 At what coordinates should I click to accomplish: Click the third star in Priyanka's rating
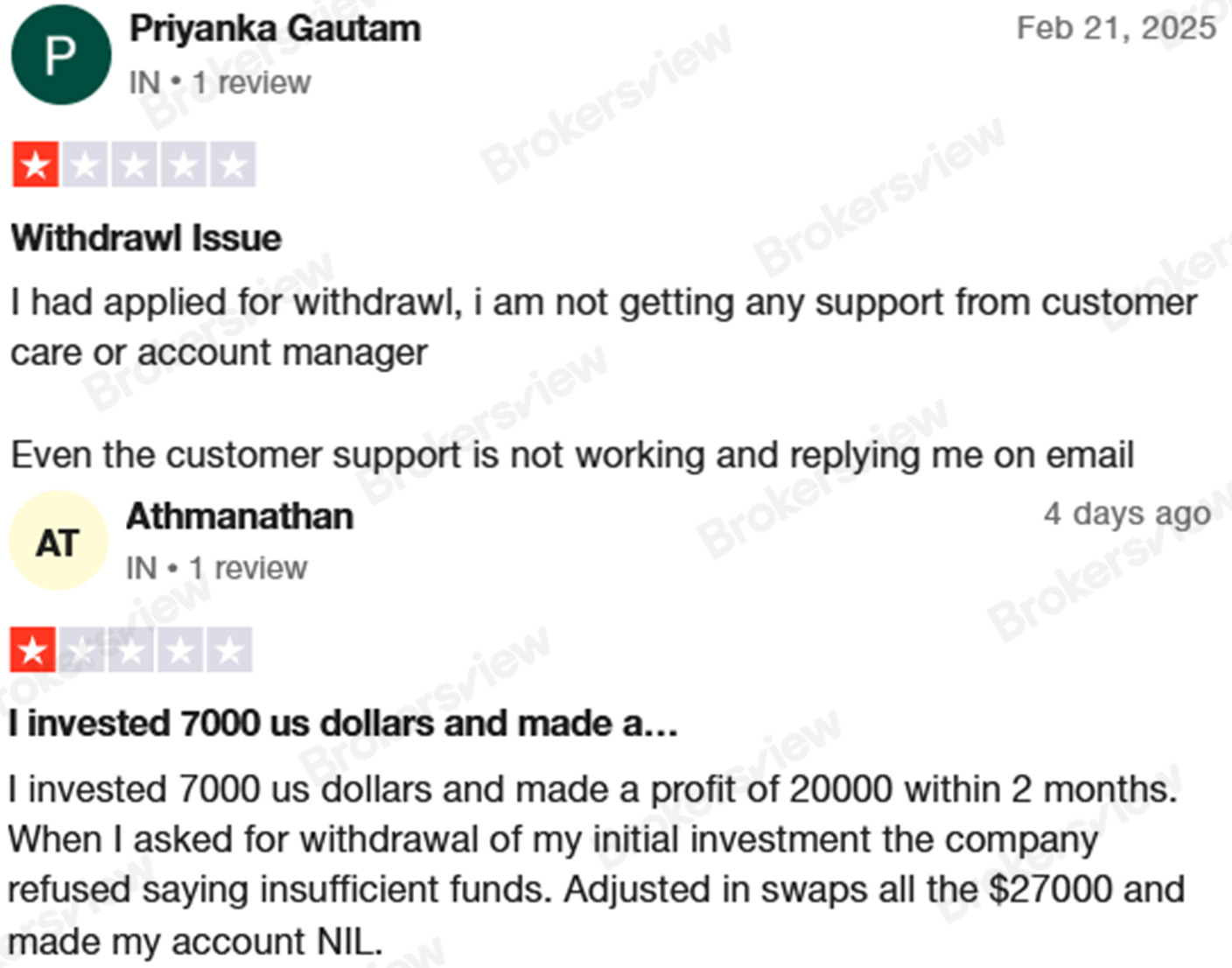tap(134, 165)
